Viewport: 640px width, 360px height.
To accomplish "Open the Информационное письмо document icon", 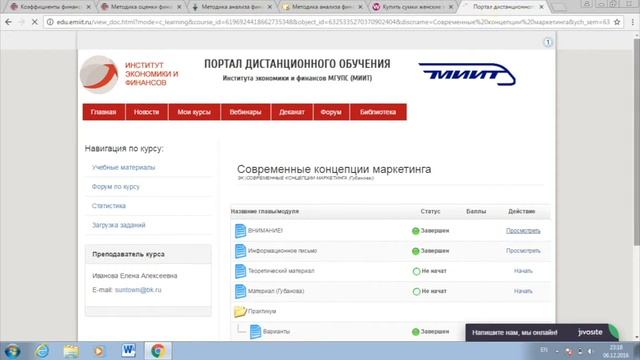I will pos(240,251).
